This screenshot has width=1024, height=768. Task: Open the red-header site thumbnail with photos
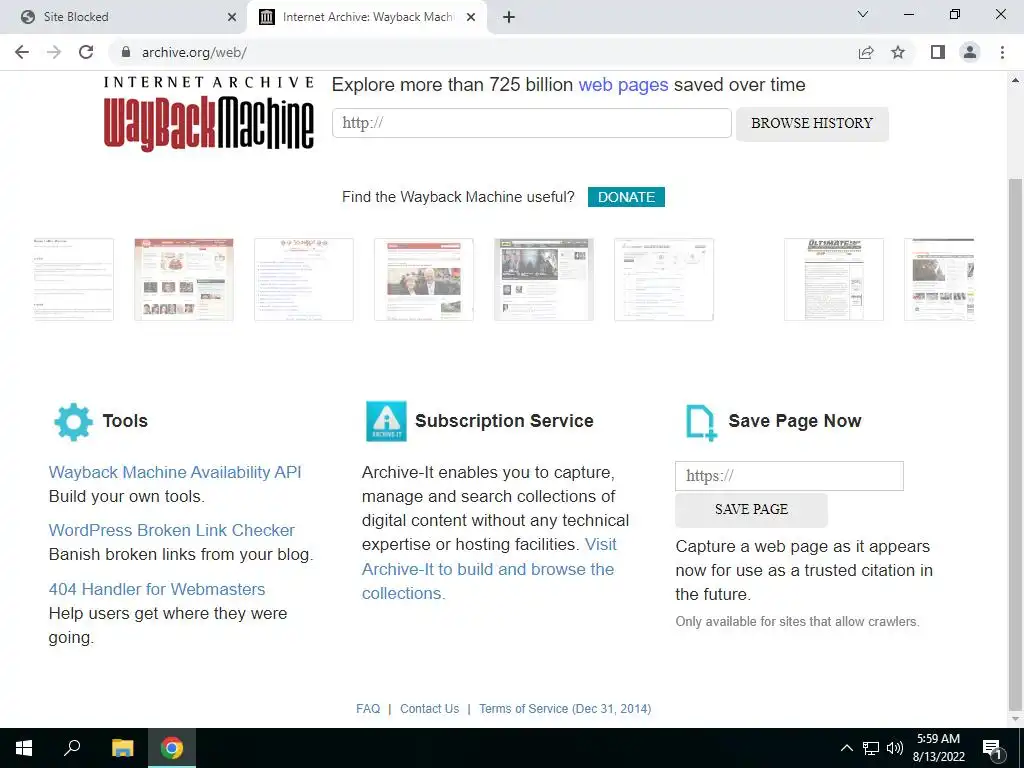point(184,280)
